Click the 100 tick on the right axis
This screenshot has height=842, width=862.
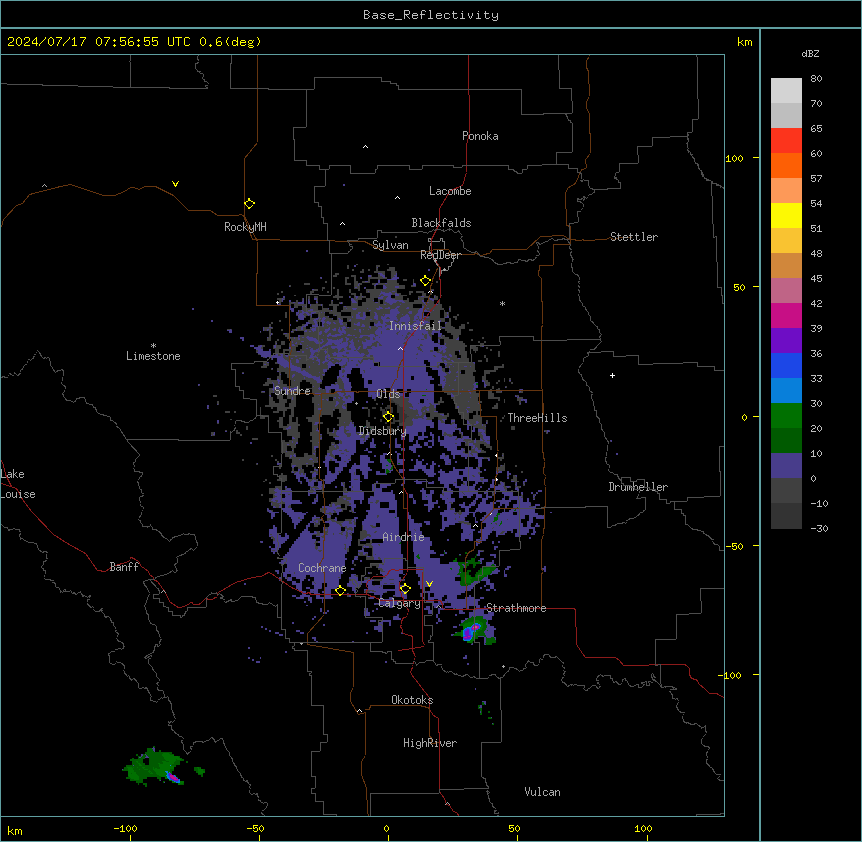pyautogui.click(x=734, y=158)
